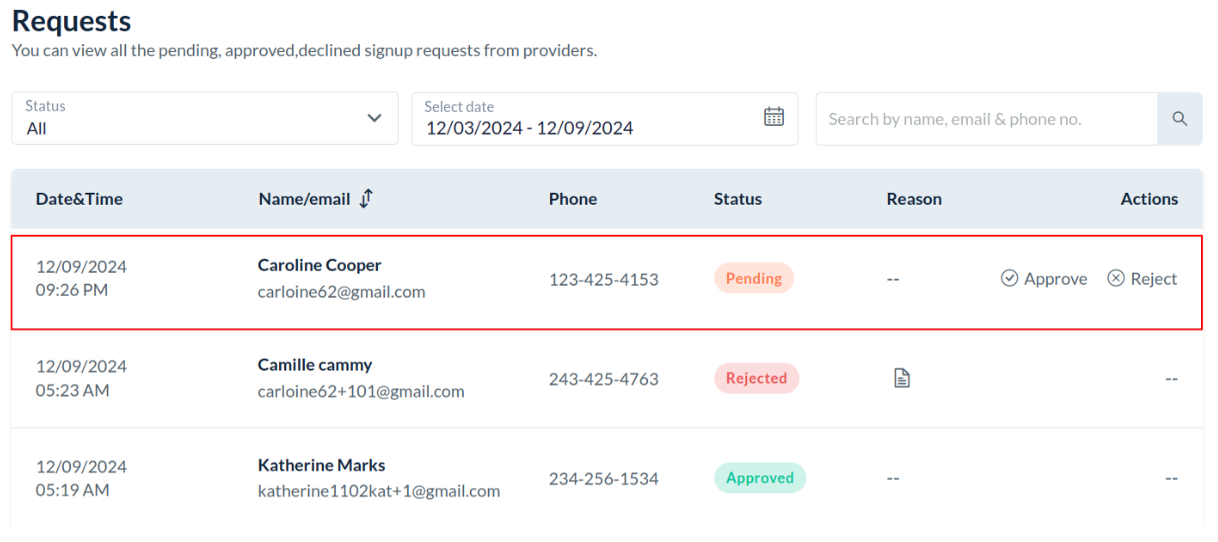The image size is (1218, 542).
Task: Click Camille cammy provider name
Action: pos(315,365)
